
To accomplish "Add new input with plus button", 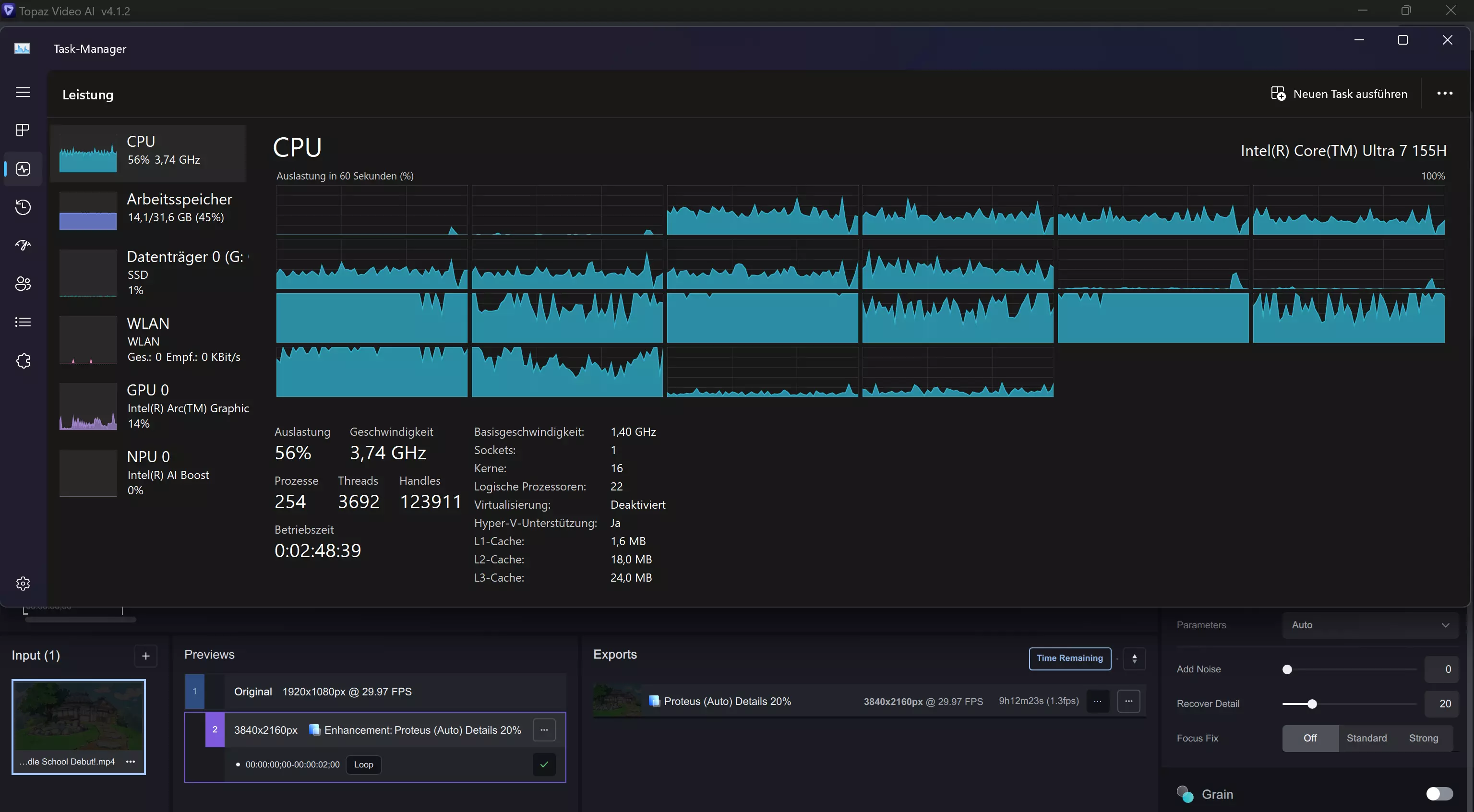I will [146, 656].
